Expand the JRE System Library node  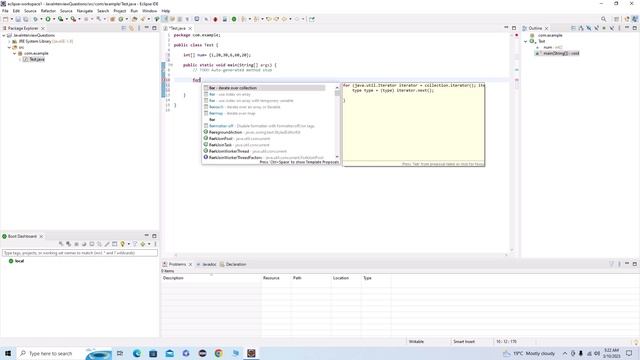pos(9,42)
